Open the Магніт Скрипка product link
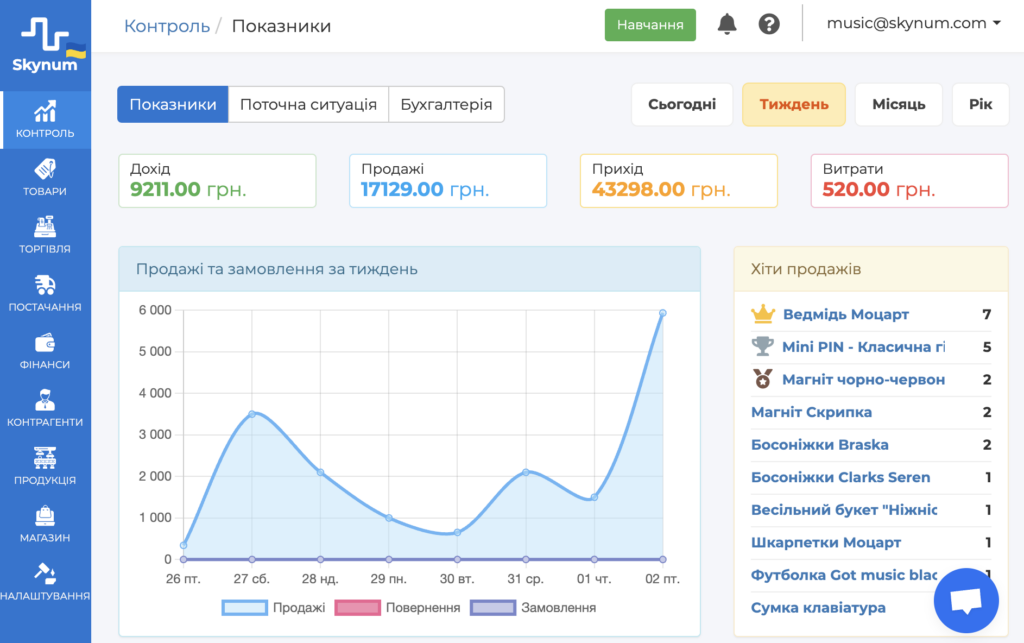1024x643 pixels. (x=811, y=412)
